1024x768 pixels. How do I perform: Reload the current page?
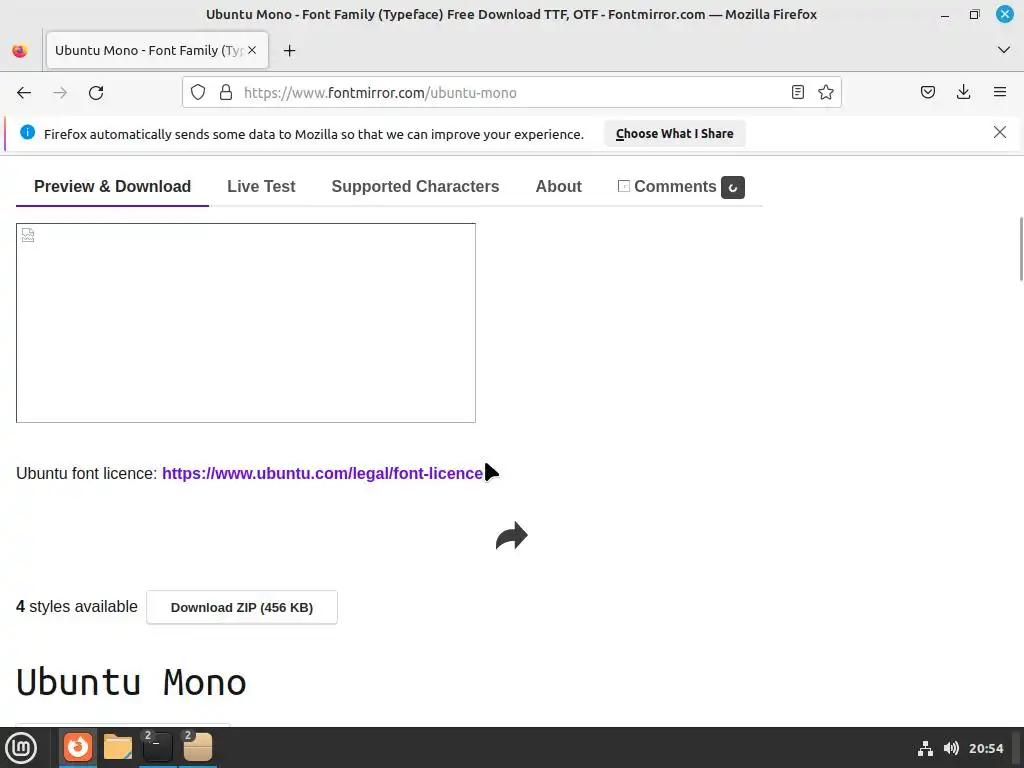pyautogui.click(x=96, y=93)
